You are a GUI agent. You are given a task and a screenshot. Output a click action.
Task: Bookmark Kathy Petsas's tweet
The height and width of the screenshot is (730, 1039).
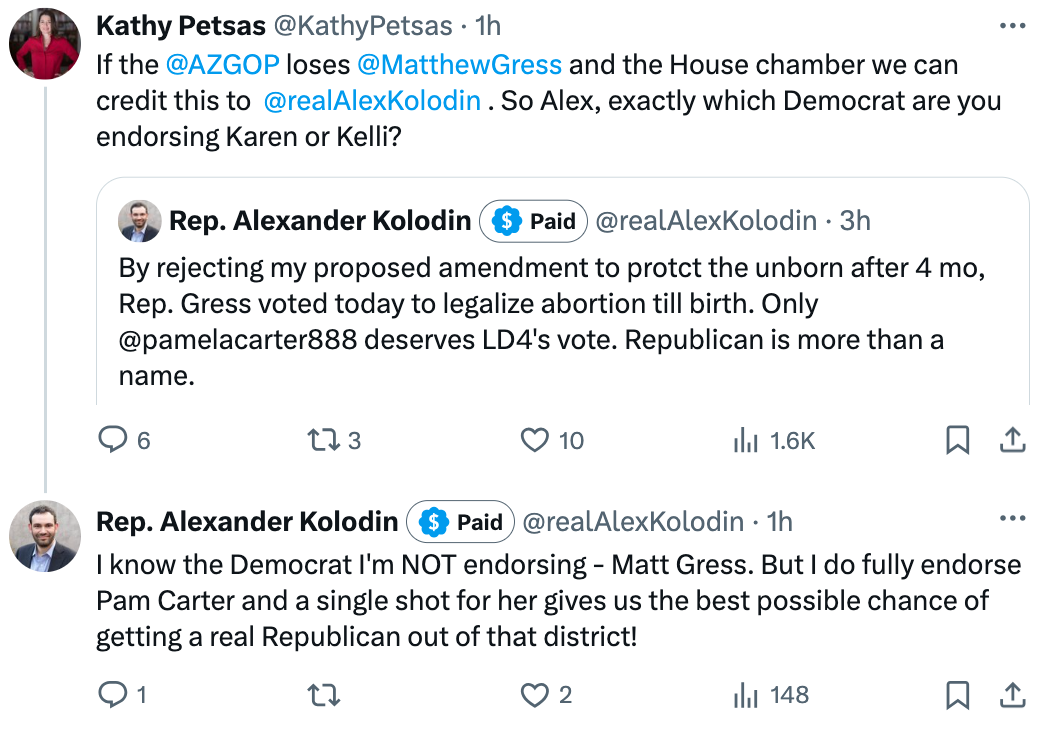tap(957, 440)
